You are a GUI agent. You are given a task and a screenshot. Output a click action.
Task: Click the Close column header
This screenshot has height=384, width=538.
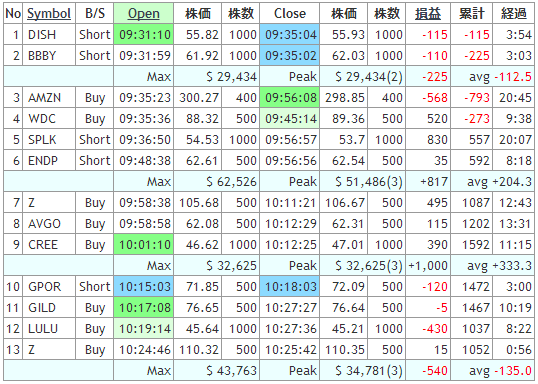click(290, 14)
